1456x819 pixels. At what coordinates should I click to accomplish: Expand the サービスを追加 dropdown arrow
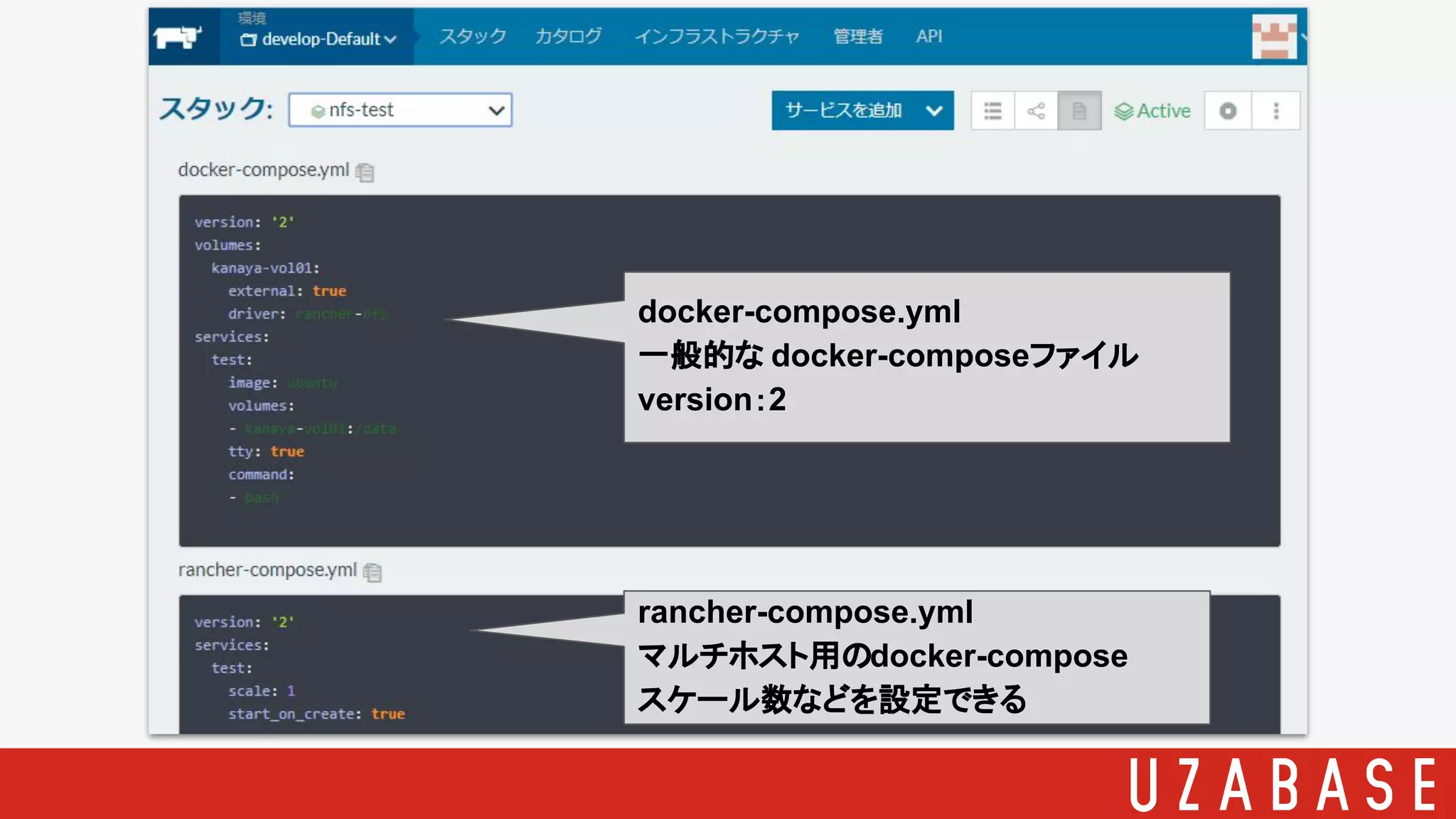(x=935, y=110)
